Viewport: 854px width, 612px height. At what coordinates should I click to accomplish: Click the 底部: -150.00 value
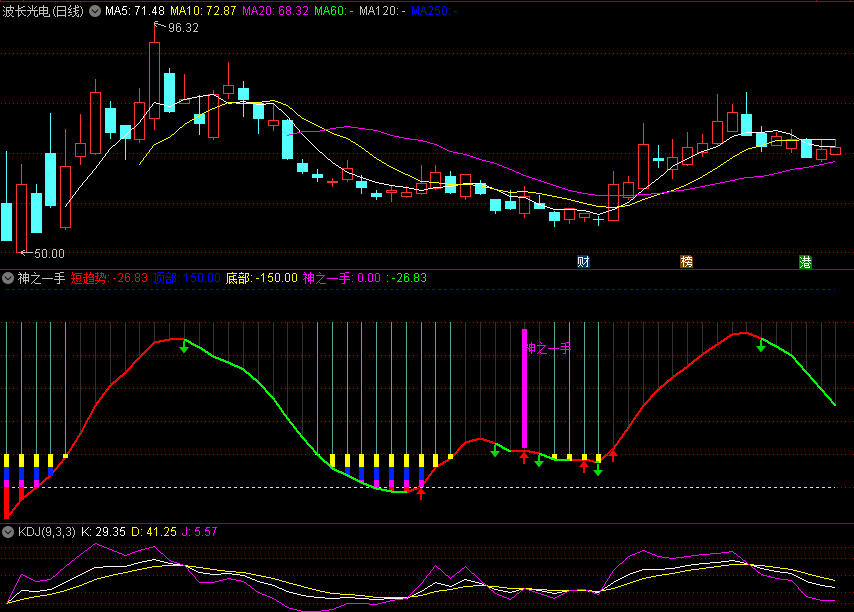pyautogui.click(x=261, y=278)
